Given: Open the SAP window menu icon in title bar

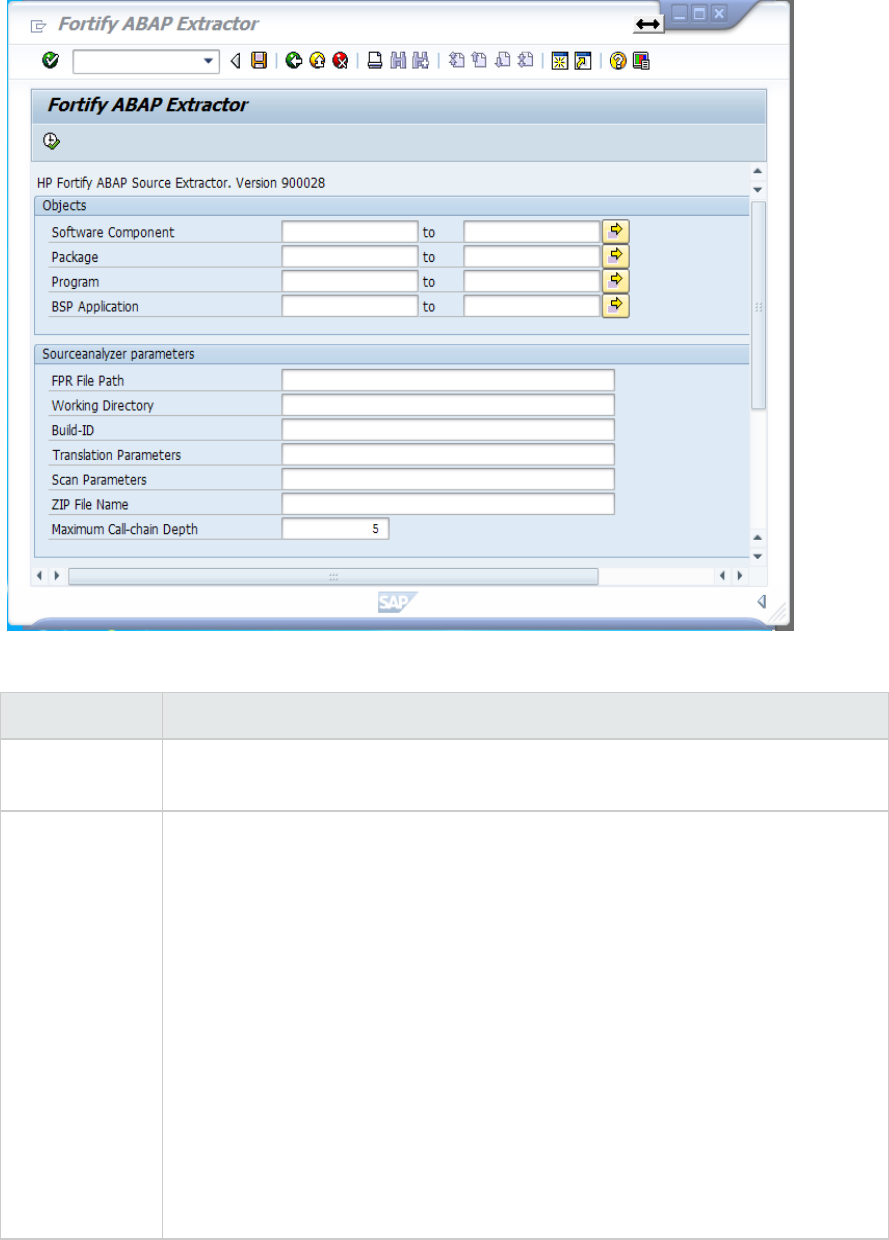Looking at the screenshot, I should (39, 25).
